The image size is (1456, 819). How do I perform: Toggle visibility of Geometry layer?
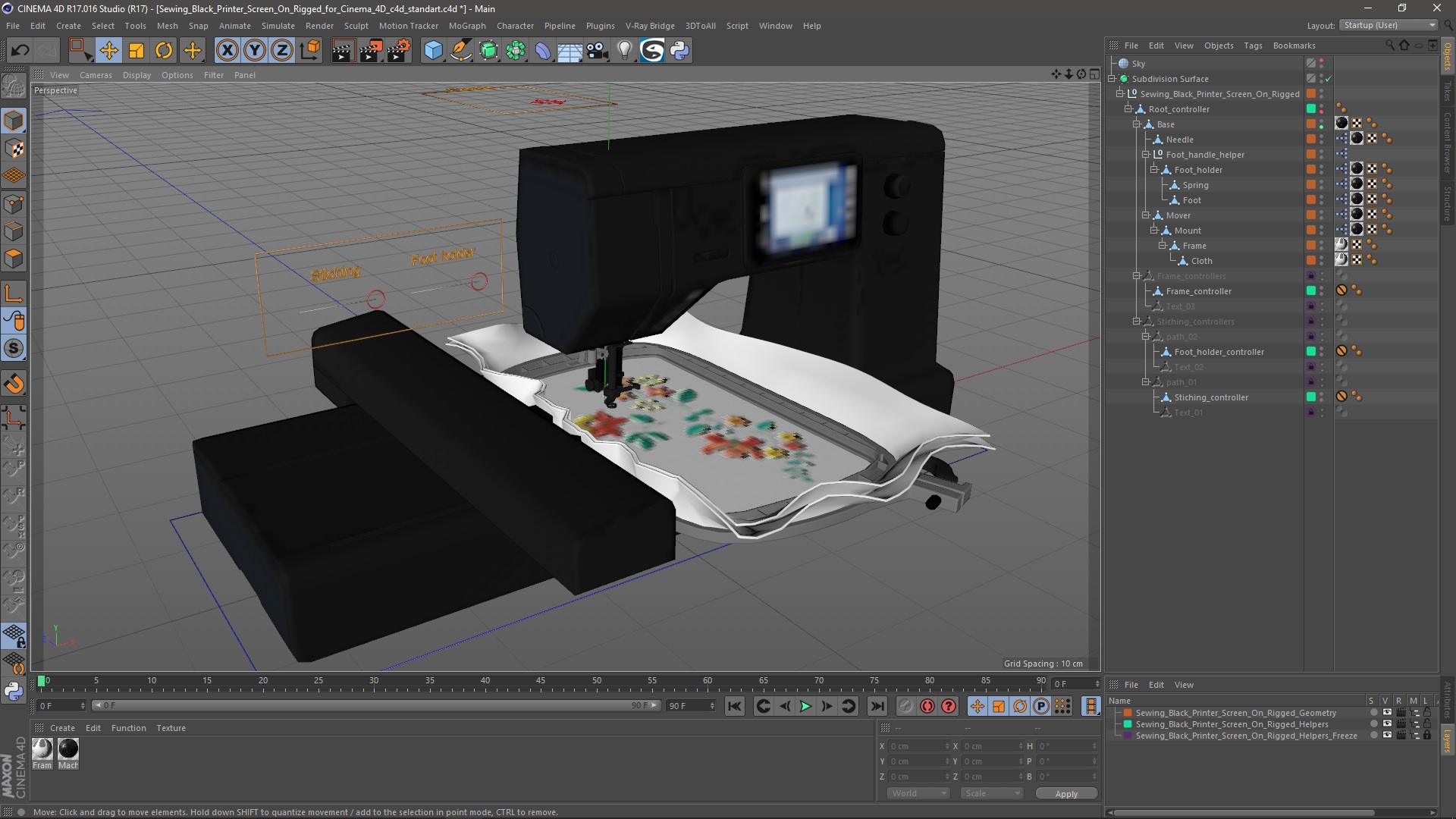click(x=1387, y=713)
